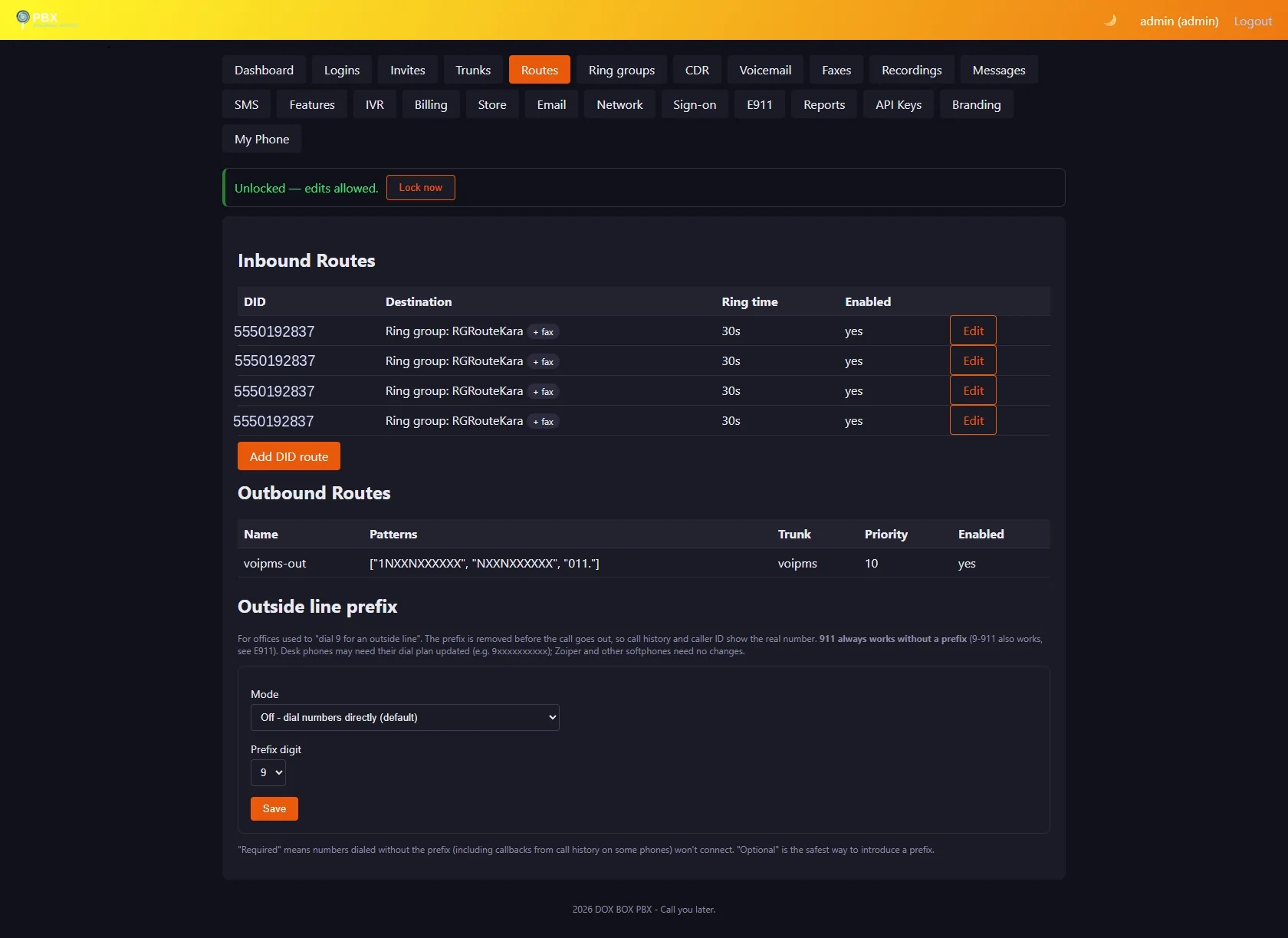Screen dimensions: 1288x938
Task: Click the admin (admin) user label
Action: [1179, 21]
